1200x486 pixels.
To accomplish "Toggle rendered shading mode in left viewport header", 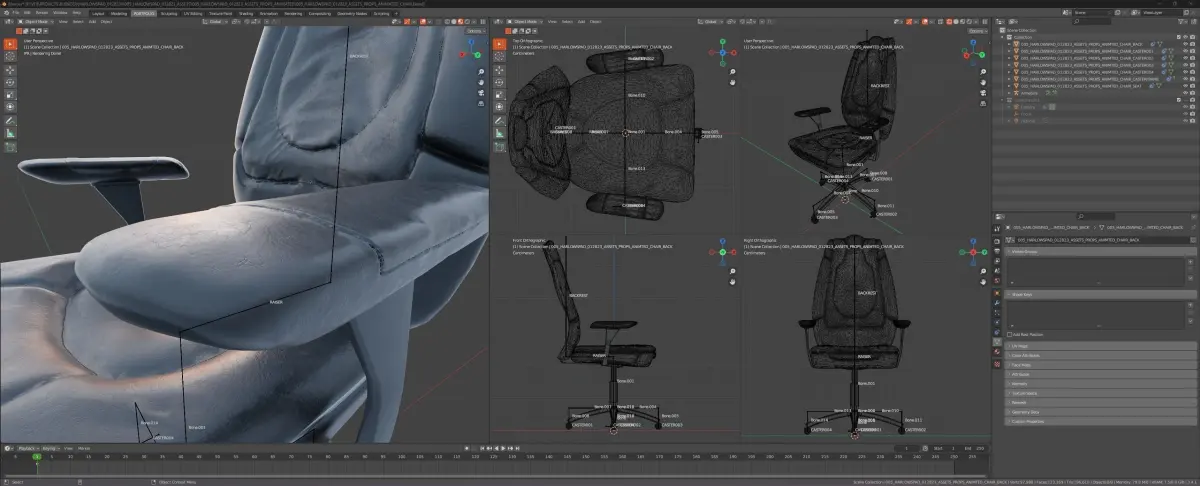I will click(x=467, y=21).
